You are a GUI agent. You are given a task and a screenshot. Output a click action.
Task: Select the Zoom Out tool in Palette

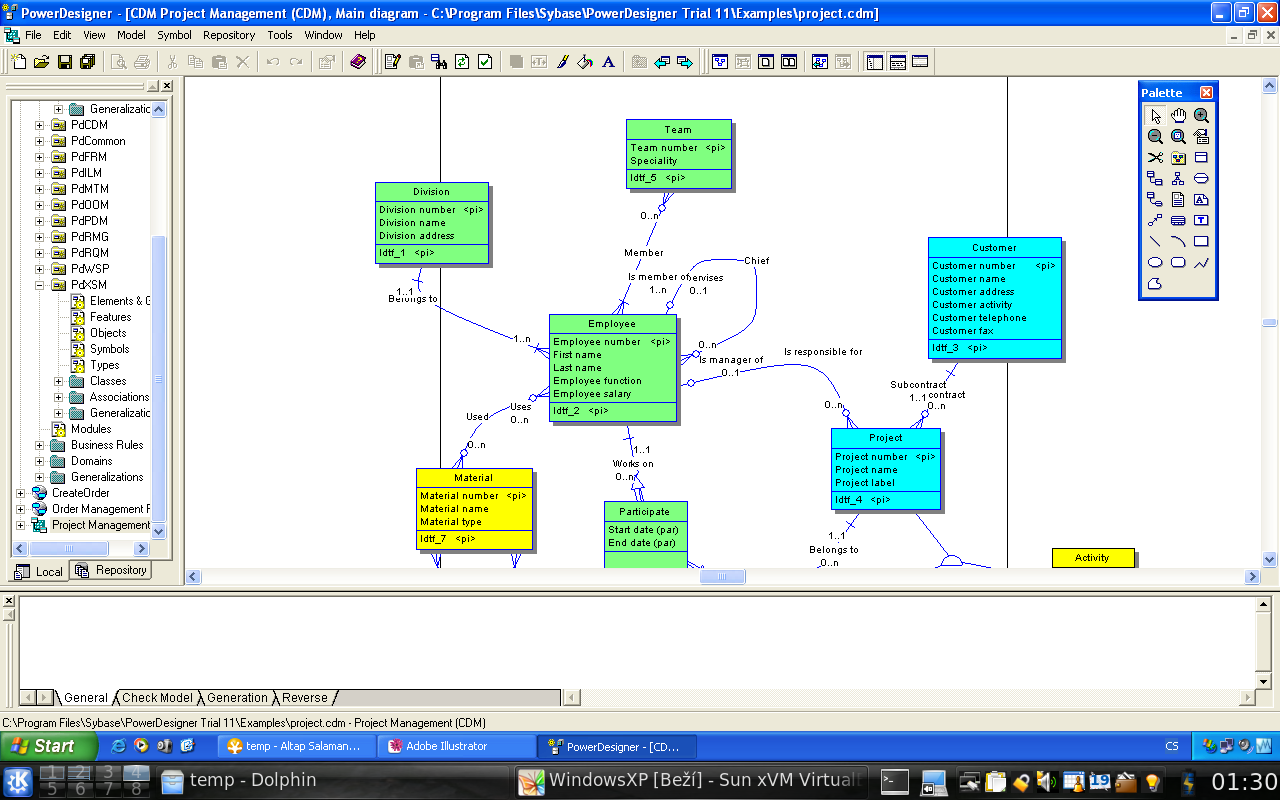click(1155, 136)
